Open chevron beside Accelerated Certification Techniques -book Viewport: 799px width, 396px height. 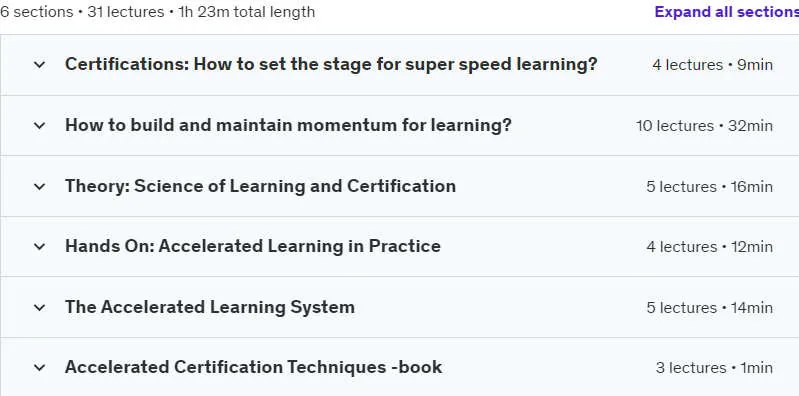coord(39,367)
